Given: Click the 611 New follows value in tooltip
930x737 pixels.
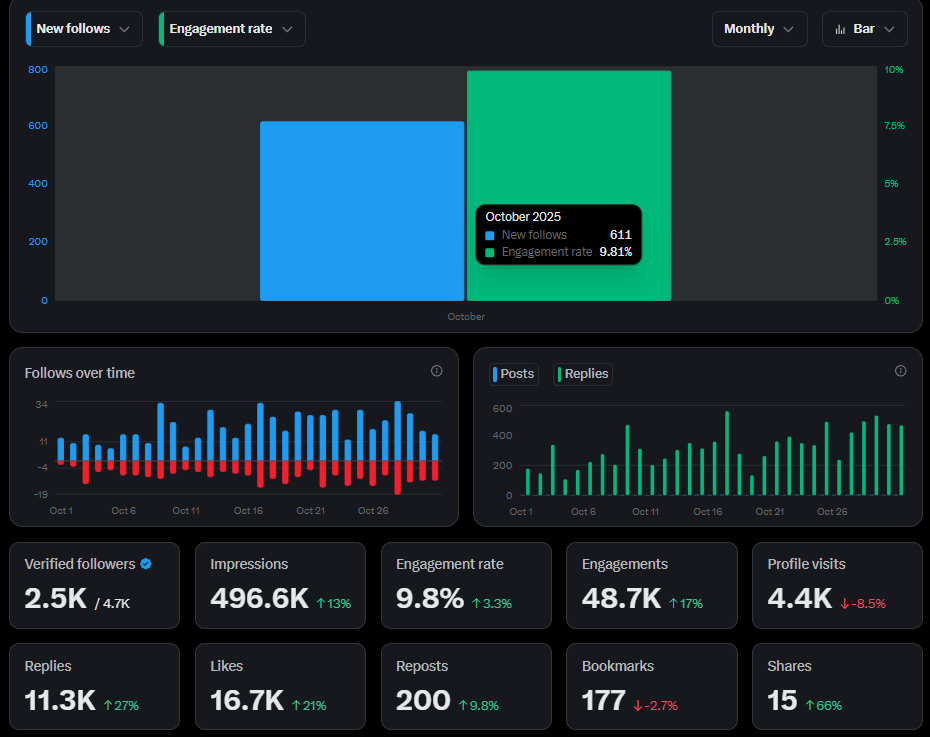Looking at the screenshot, I should 620,235.
